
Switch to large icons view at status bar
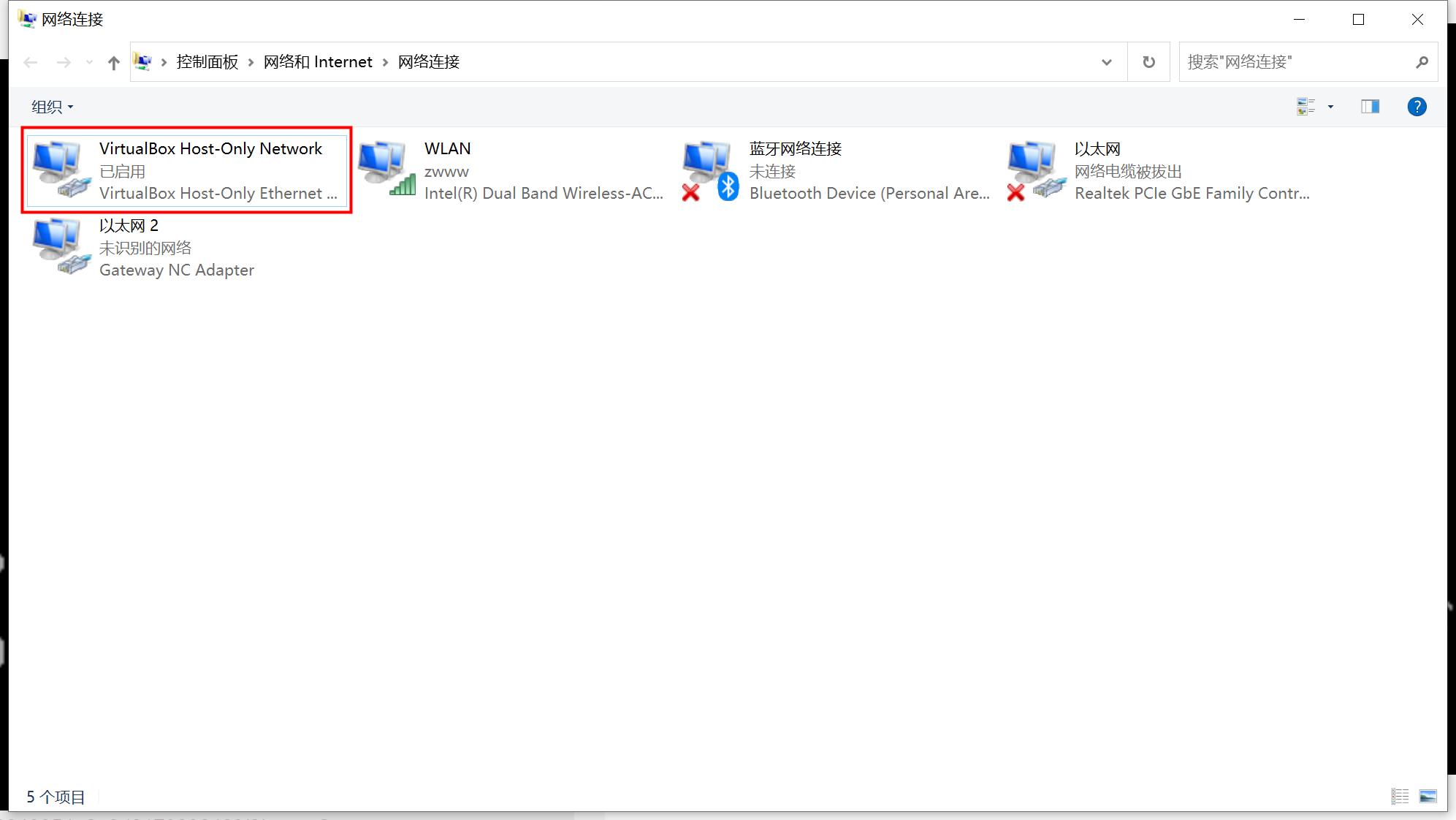(x=1428, y=796)
